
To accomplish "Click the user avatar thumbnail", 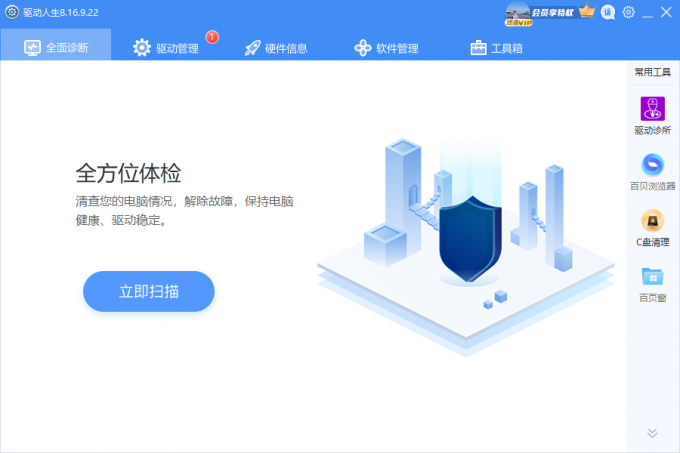I will pos(518,13).
